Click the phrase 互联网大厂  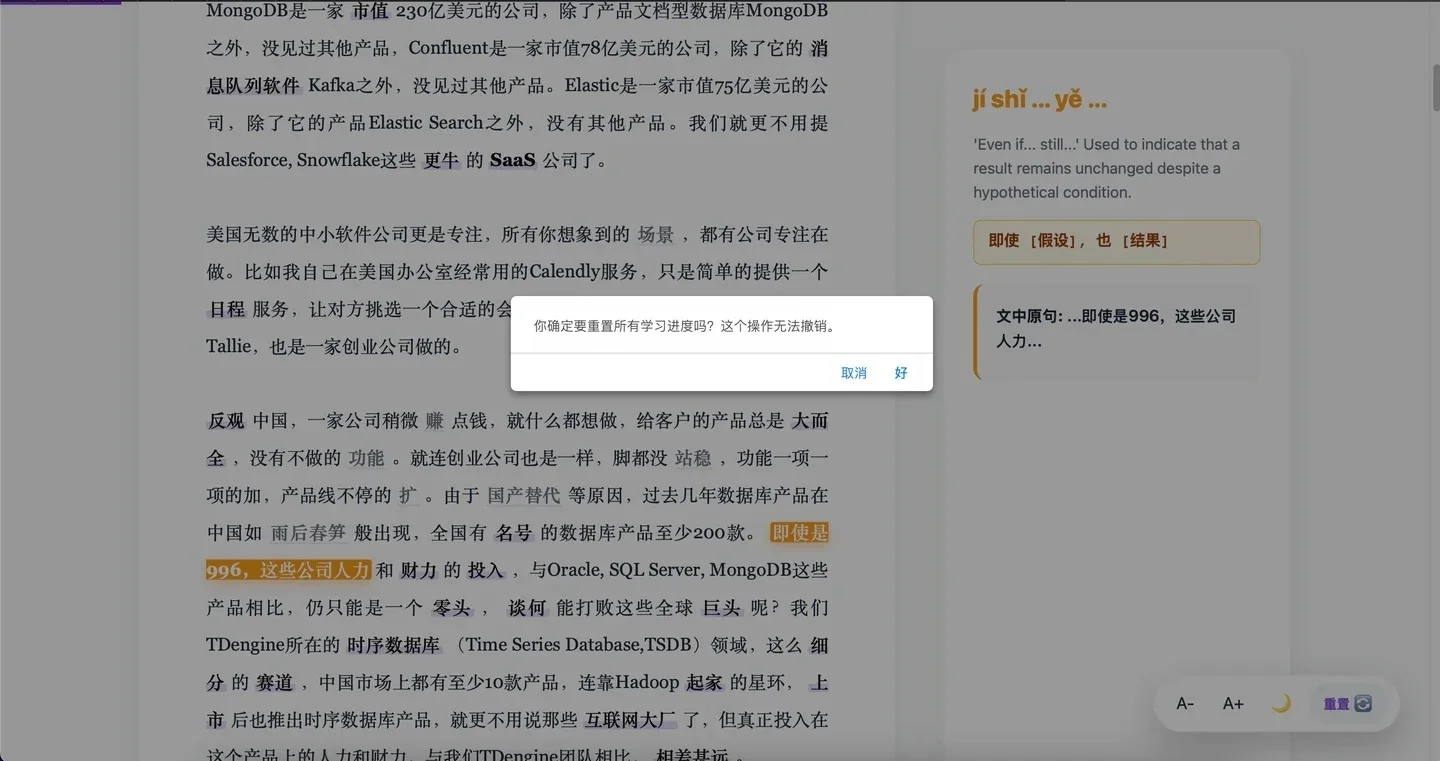pos(631,719)
